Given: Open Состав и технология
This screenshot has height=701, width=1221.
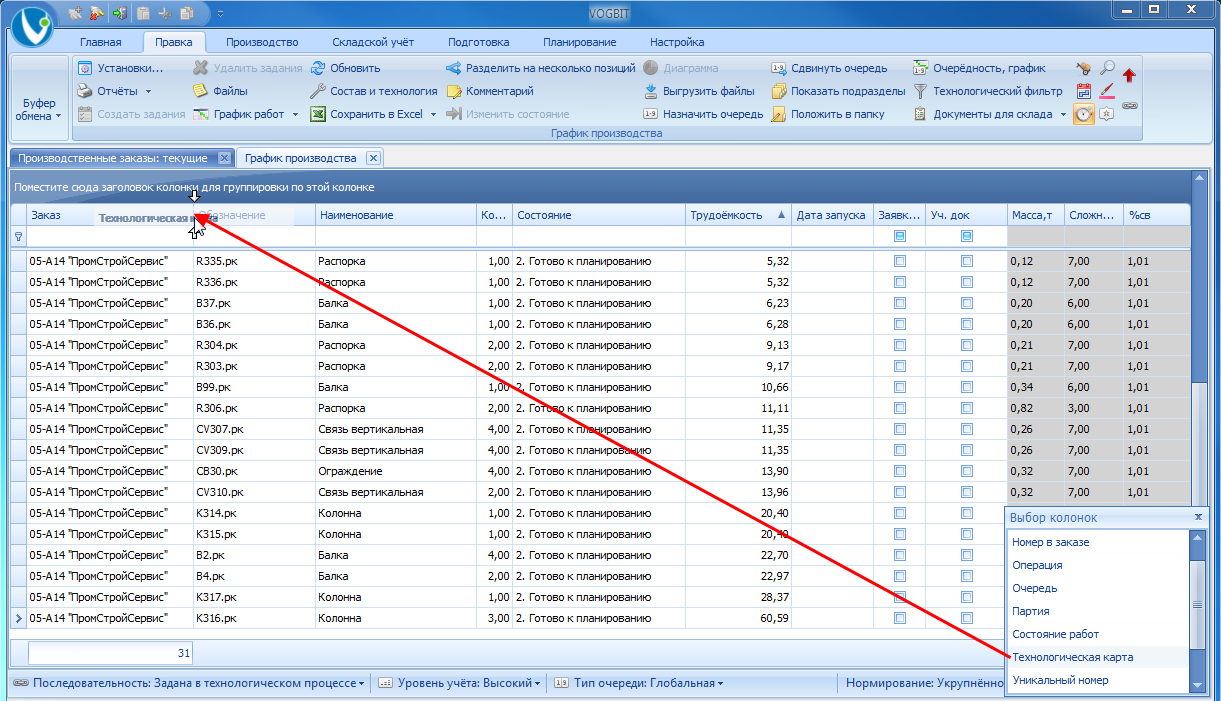Looking at the screenshot, I should [373, 91].
